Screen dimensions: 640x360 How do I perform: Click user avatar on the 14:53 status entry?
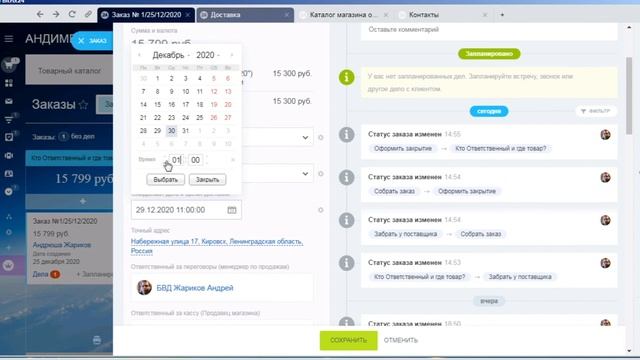(605, 263)
